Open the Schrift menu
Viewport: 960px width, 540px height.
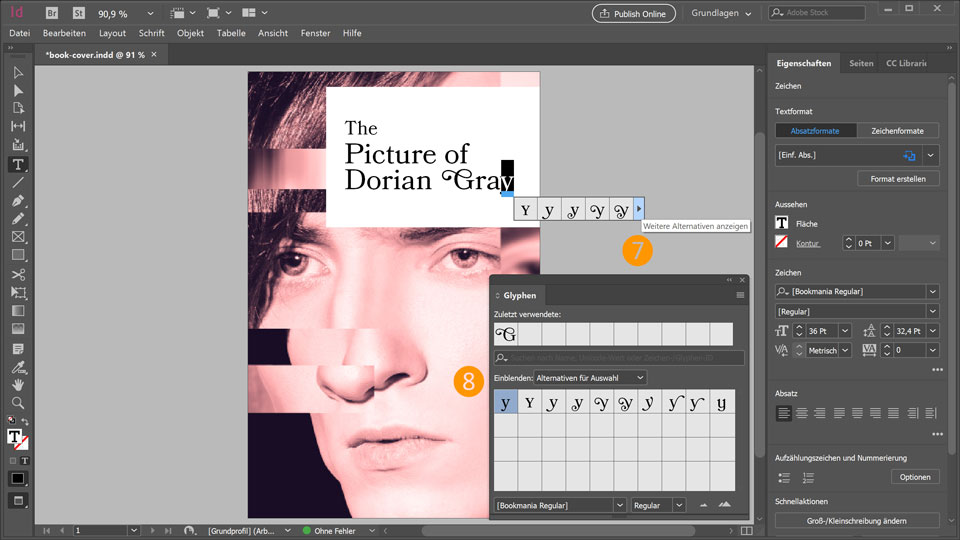151,33
